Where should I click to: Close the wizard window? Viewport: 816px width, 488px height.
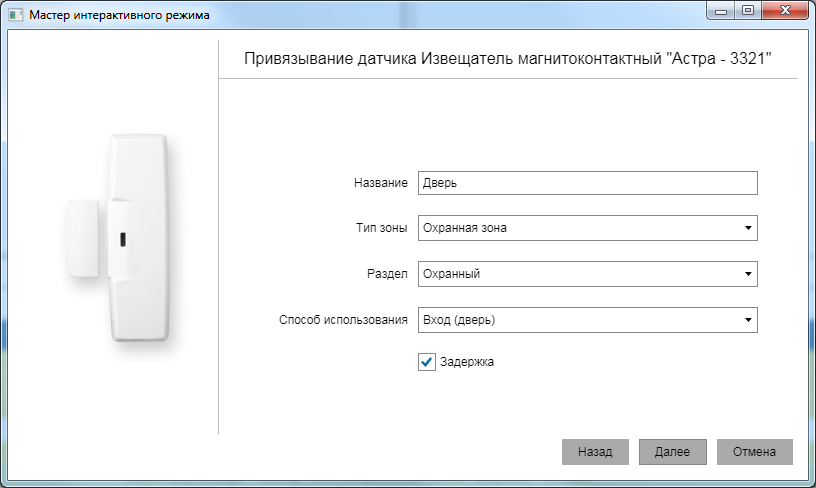point(785,10)
